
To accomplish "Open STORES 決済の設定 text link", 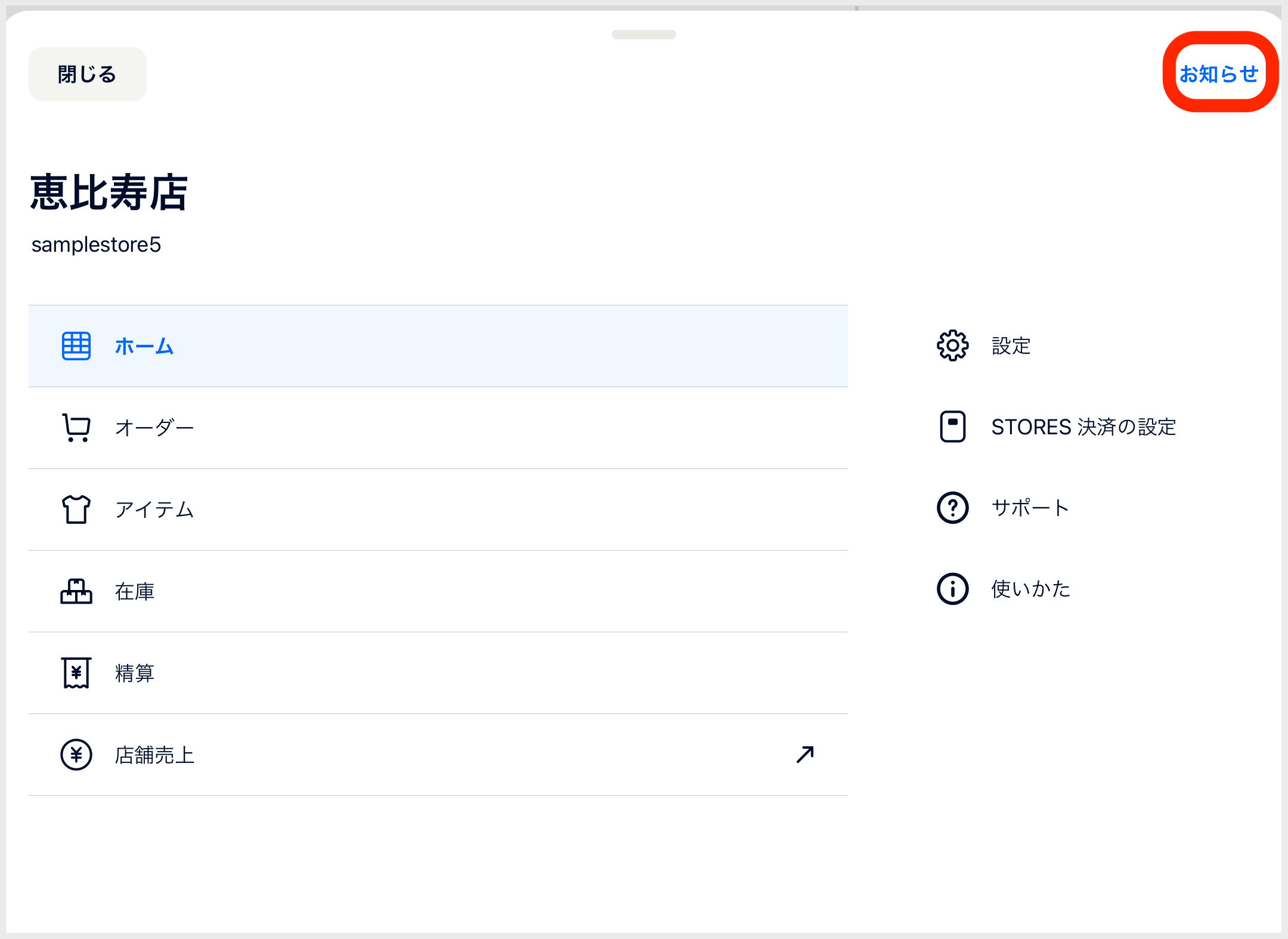I will click(x=1083, y=427).
